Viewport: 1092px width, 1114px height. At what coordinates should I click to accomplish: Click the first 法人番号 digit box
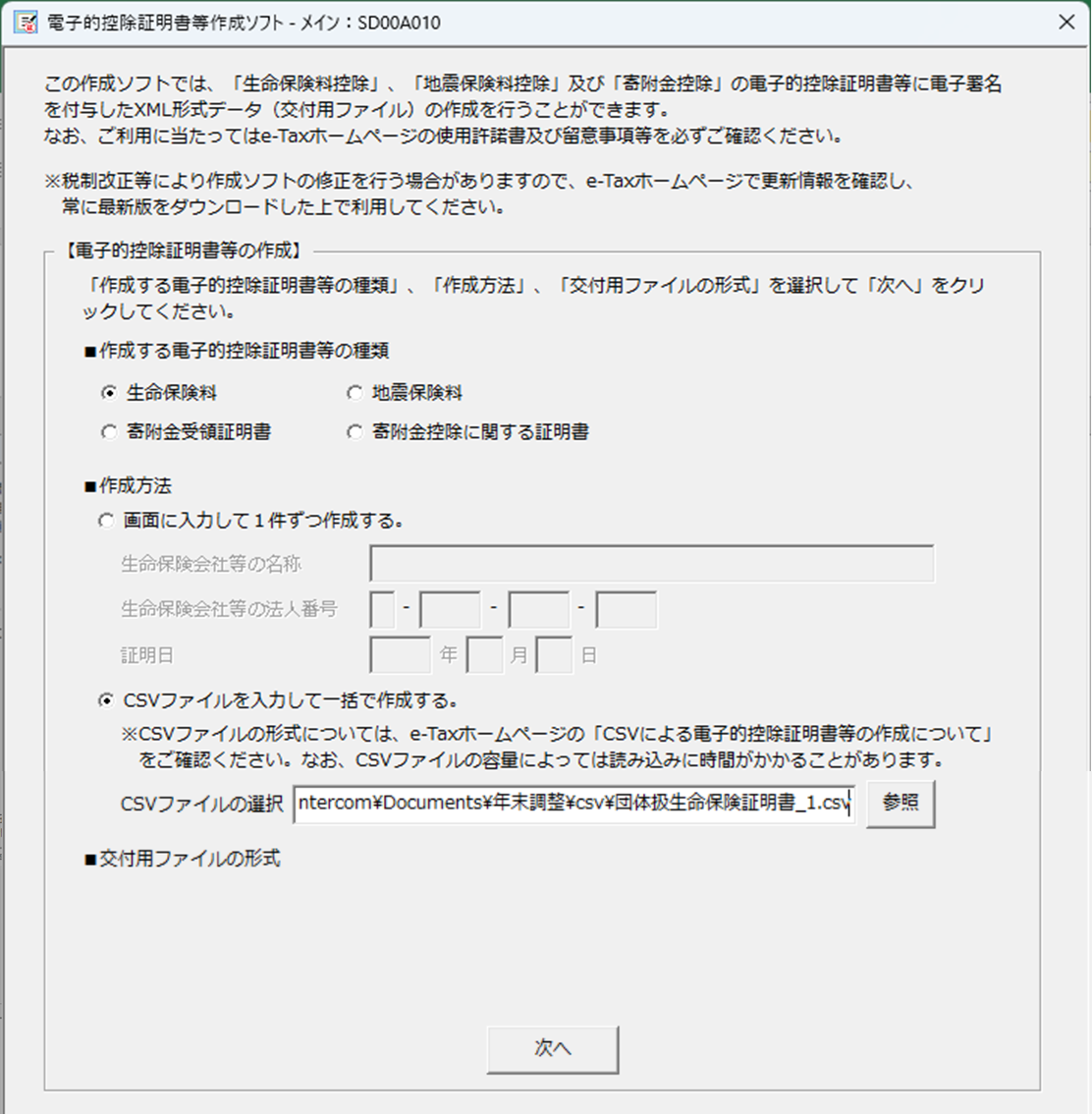tap(382, 610)
